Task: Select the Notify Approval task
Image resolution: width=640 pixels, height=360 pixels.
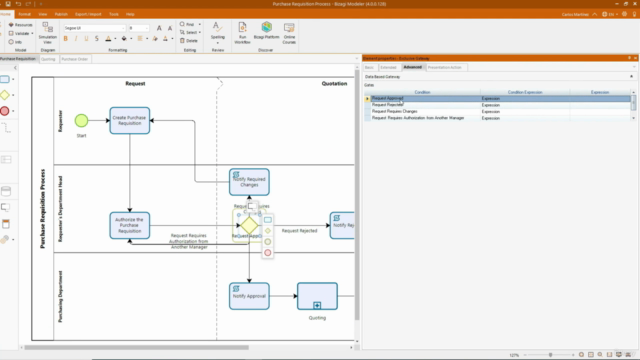Action: tap(249, 296)
